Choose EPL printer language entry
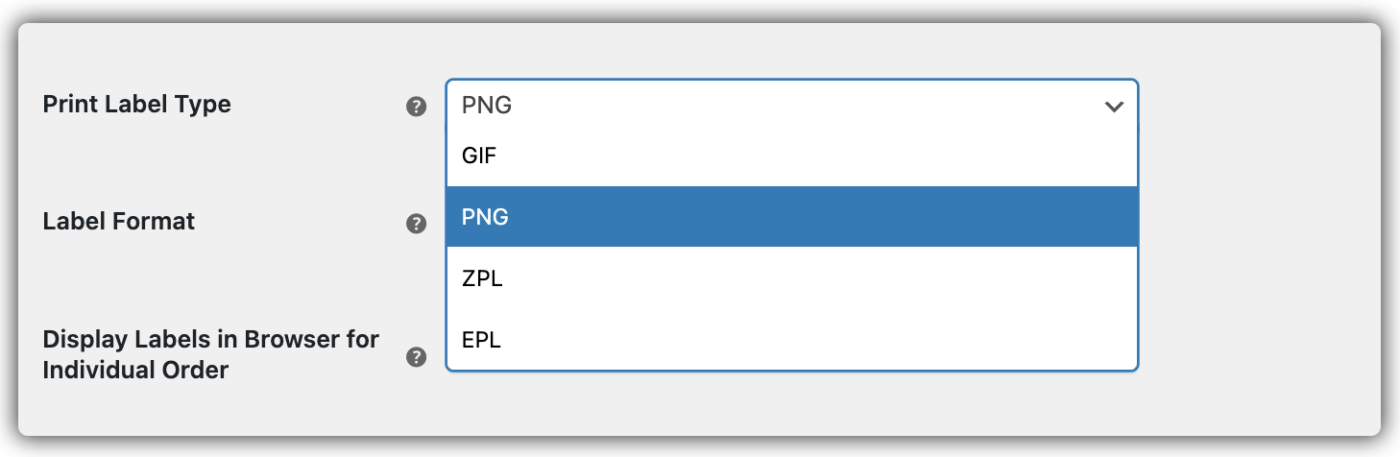Screen dimensions: 1400x457 click(792, 340)
